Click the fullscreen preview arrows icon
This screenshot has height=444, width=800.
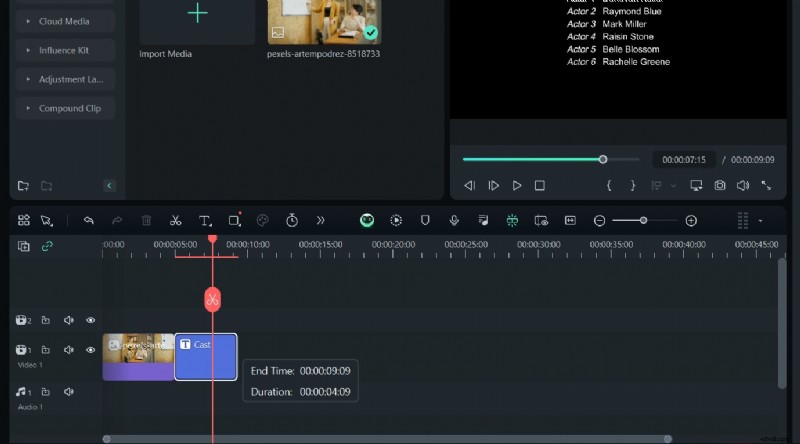766,186
